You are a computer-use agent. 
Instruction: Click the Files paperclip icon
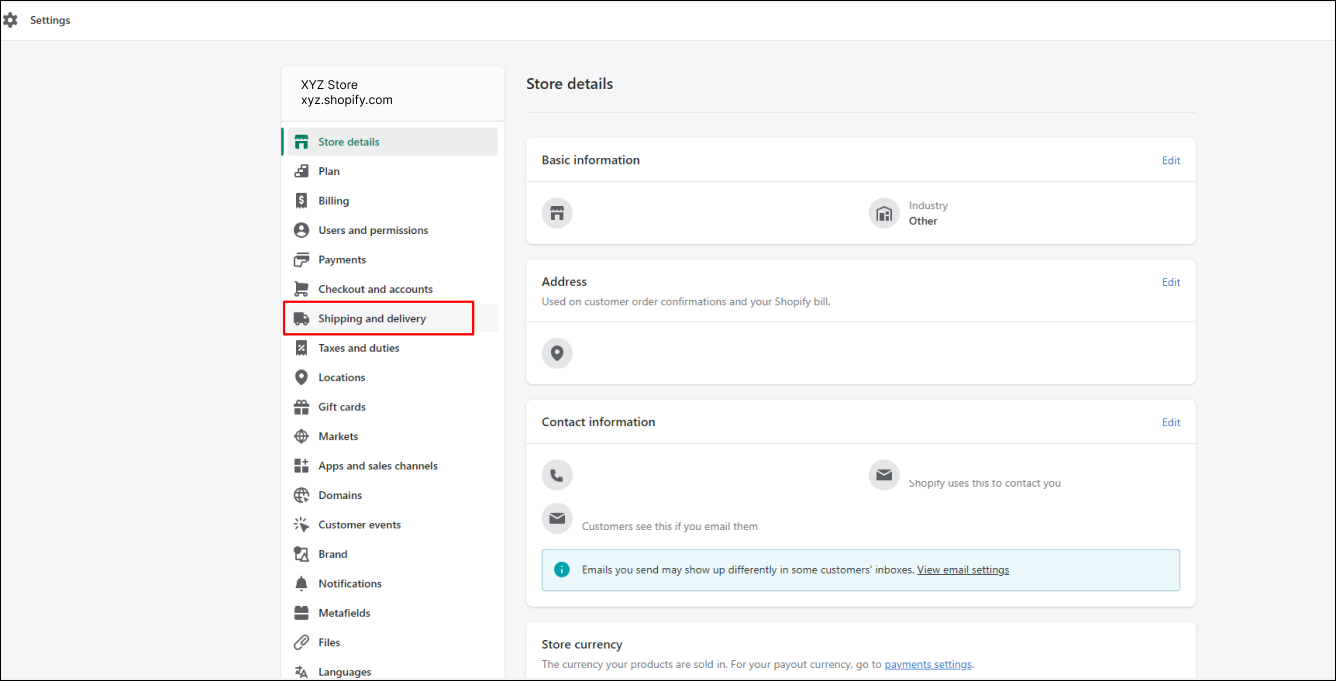(301, 643)
